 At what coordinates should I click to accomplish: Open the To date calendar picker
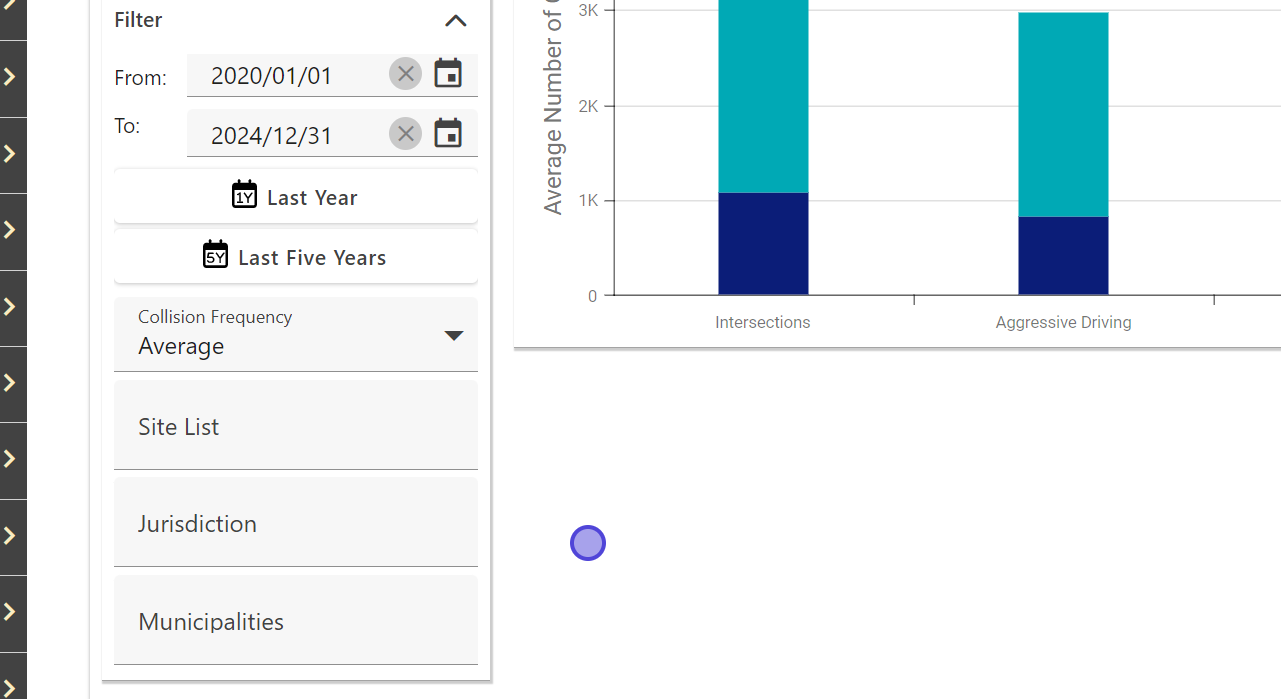pyautogui.click(x=448, y=134)
